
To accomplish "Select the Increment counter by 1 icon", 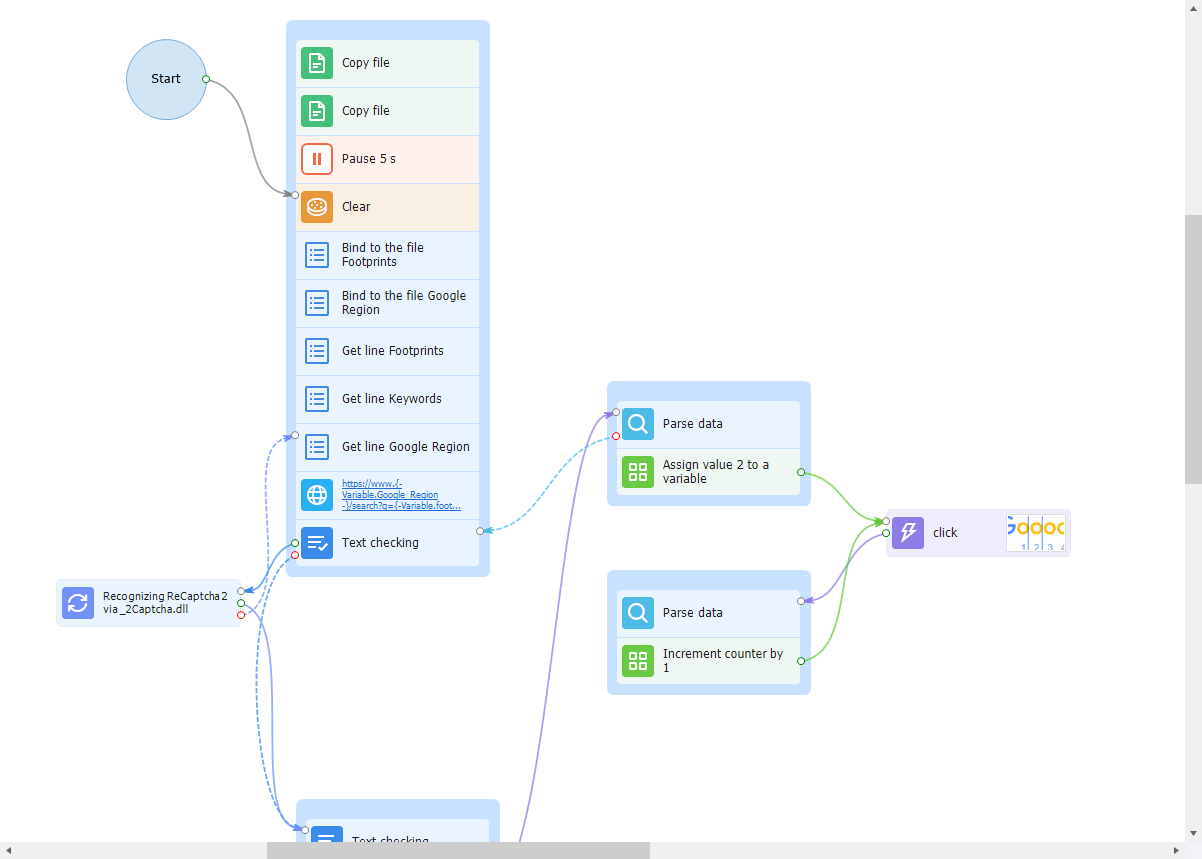I will pyautogui.click(x=638, y=661).
